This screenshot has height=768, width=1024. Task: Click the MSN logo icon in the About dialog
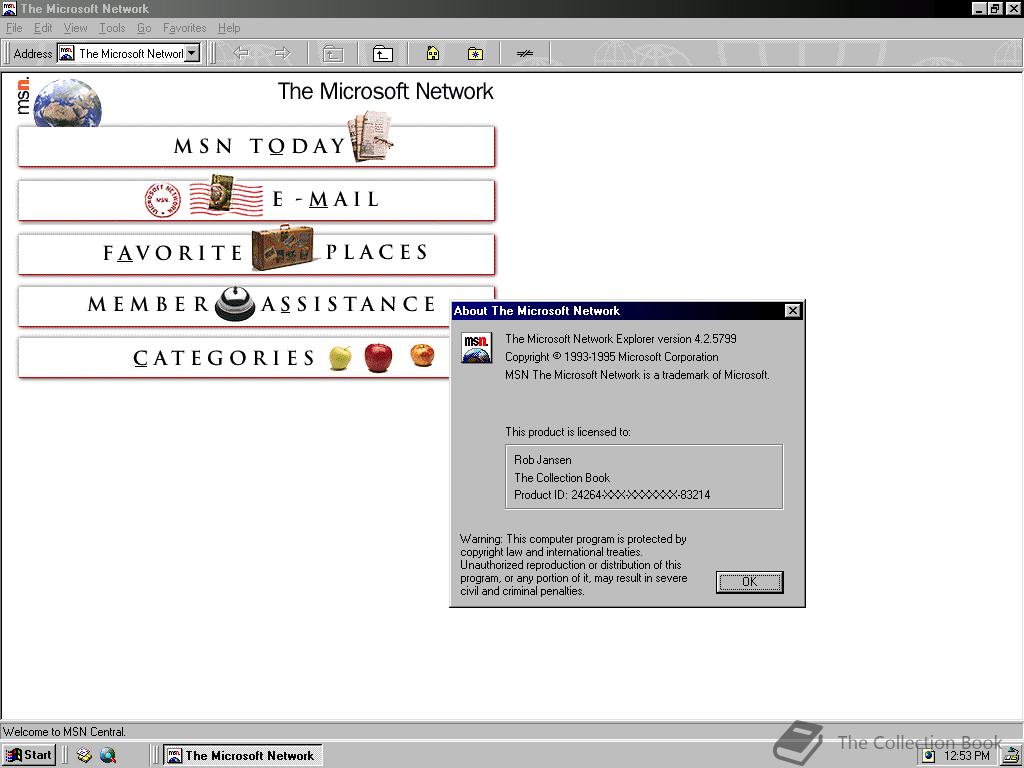(477, 347)
